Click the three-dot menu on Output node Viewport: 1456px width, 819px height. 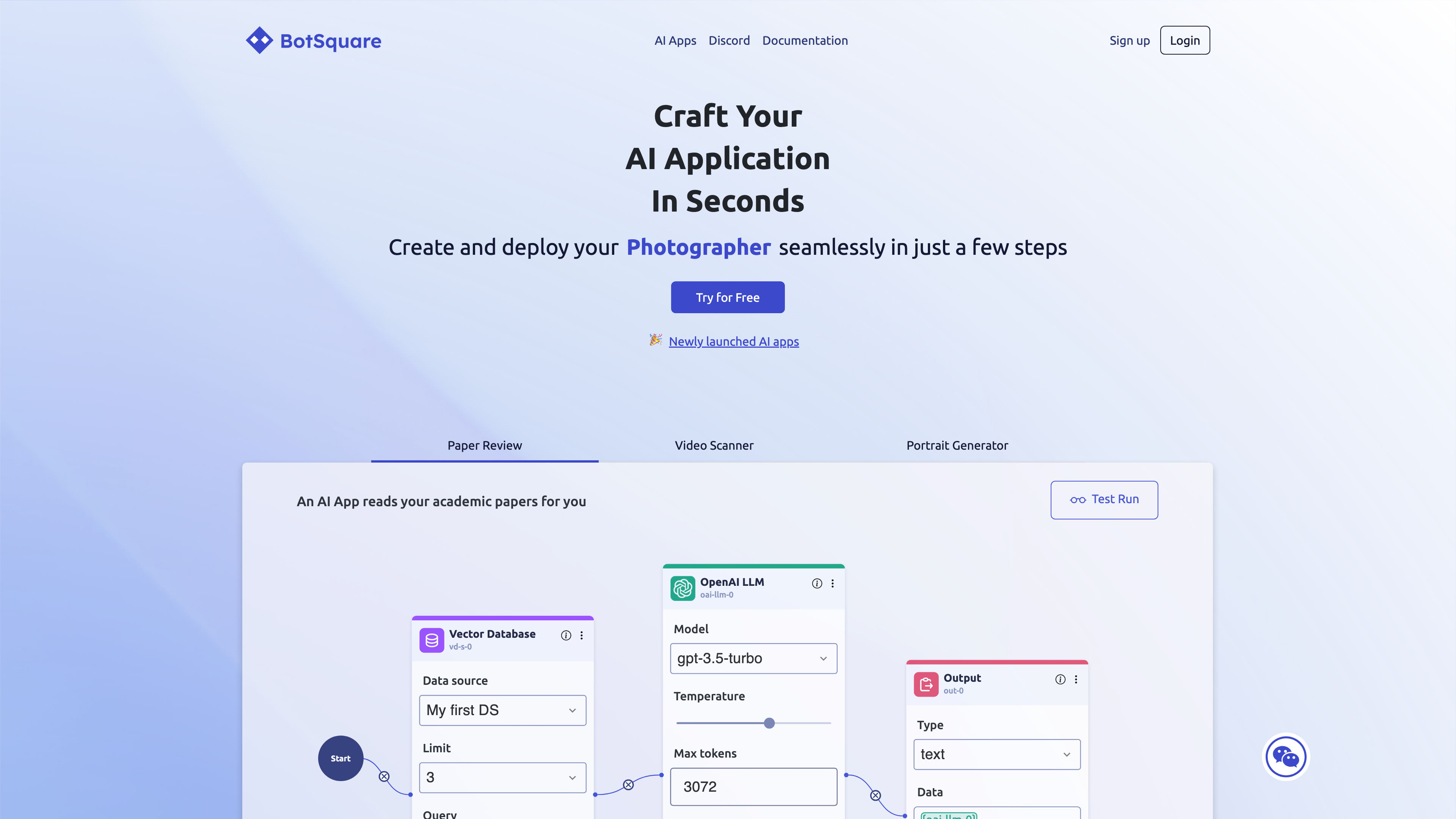pyautogui.click(x=1075, y=680)
